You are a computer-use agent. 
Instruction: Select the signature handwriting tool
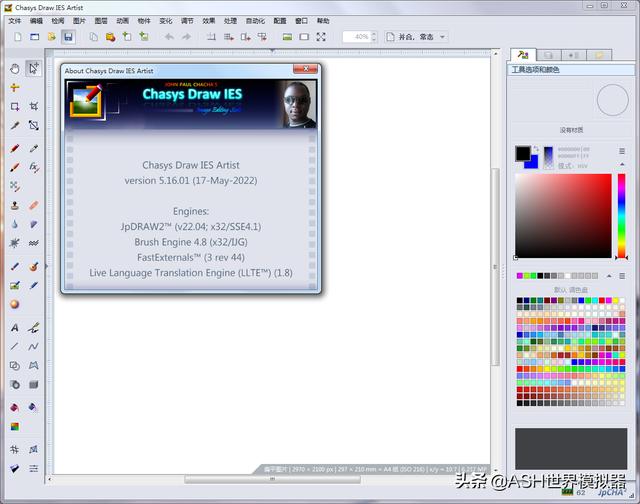[x=34, y=328]
